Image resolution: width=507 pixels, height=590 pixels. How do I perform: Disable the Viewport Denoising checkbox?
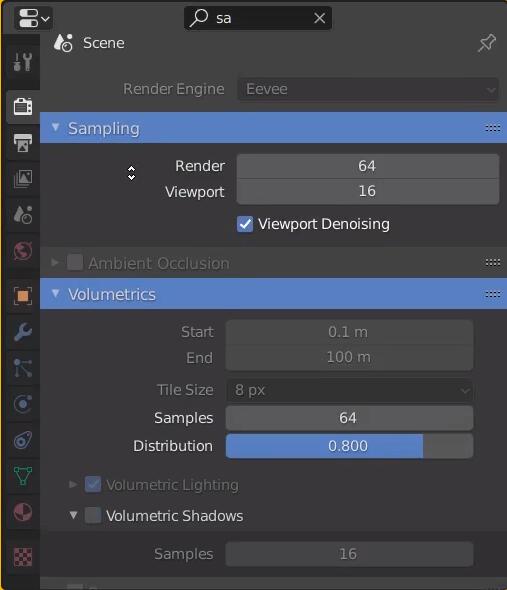245,224
